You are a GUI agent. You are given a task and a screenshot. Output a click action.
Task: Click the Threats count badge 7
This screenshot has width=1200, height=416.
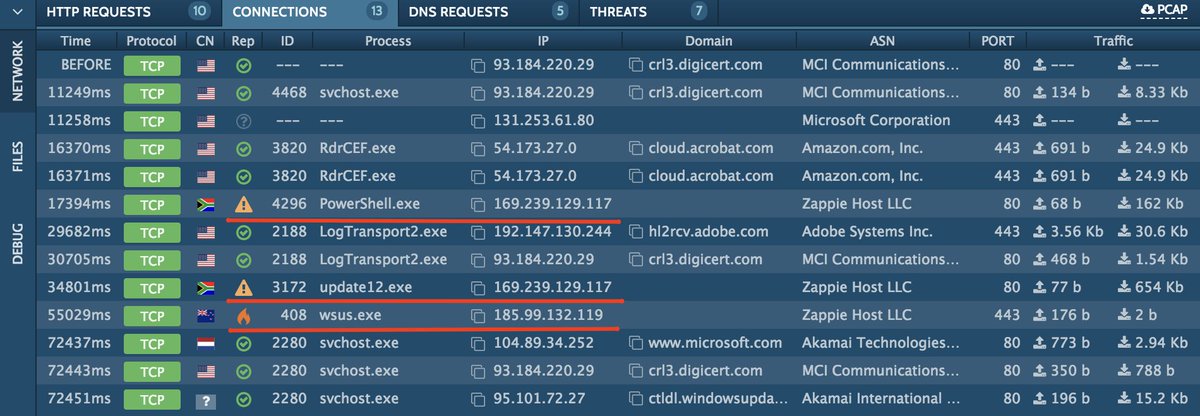coord(699,12)
